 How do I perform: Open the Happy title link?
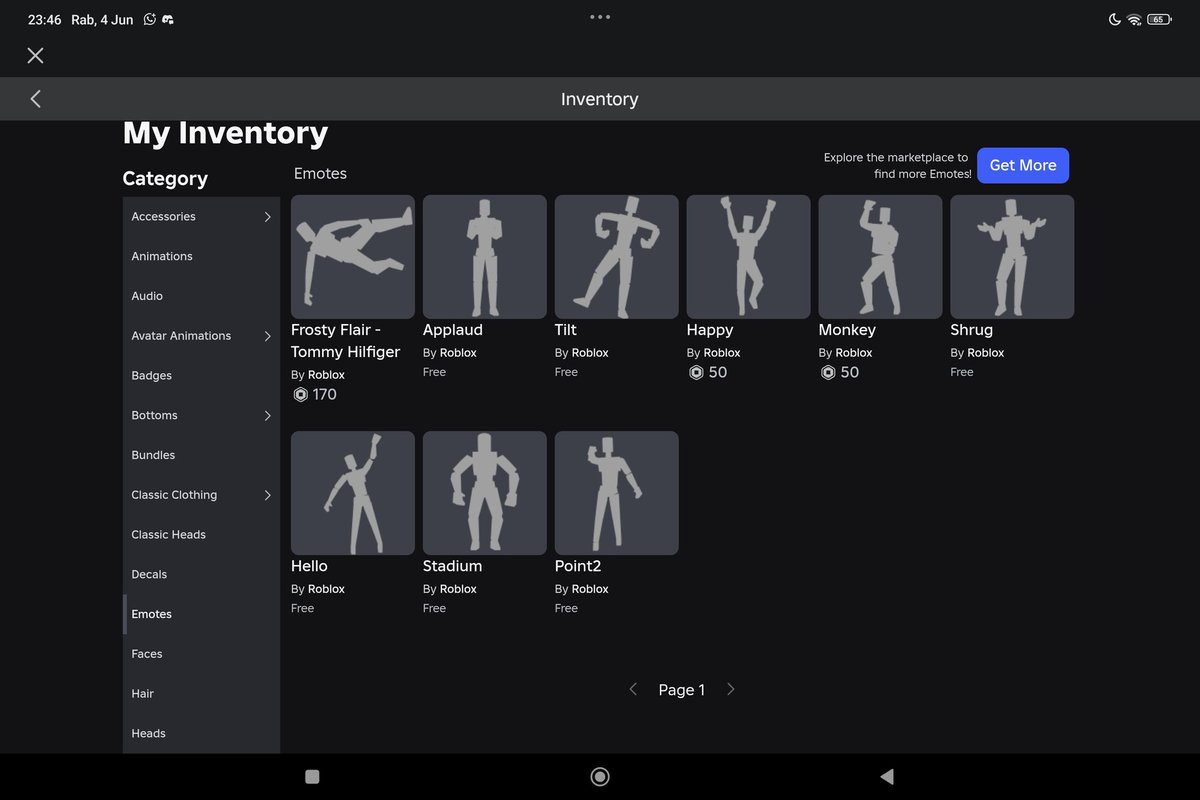coord(710,330)
